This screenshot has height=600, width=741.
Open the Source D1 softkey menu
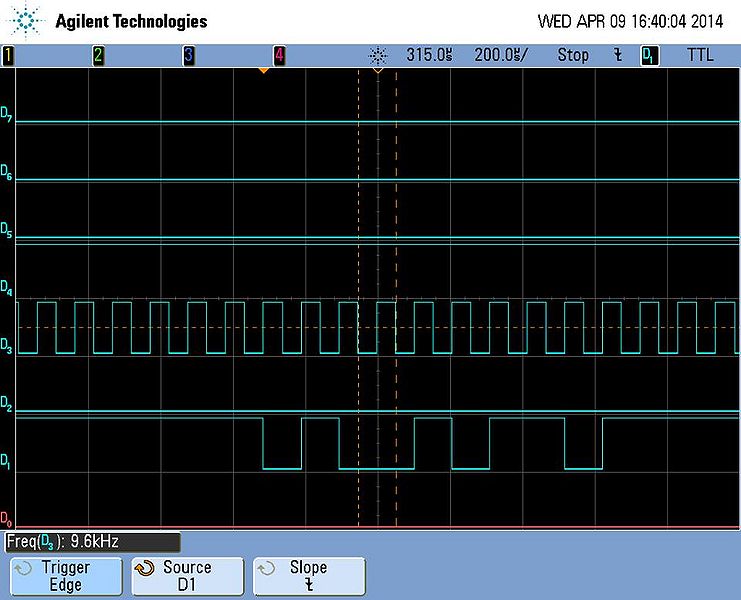[x=187, y=577]
